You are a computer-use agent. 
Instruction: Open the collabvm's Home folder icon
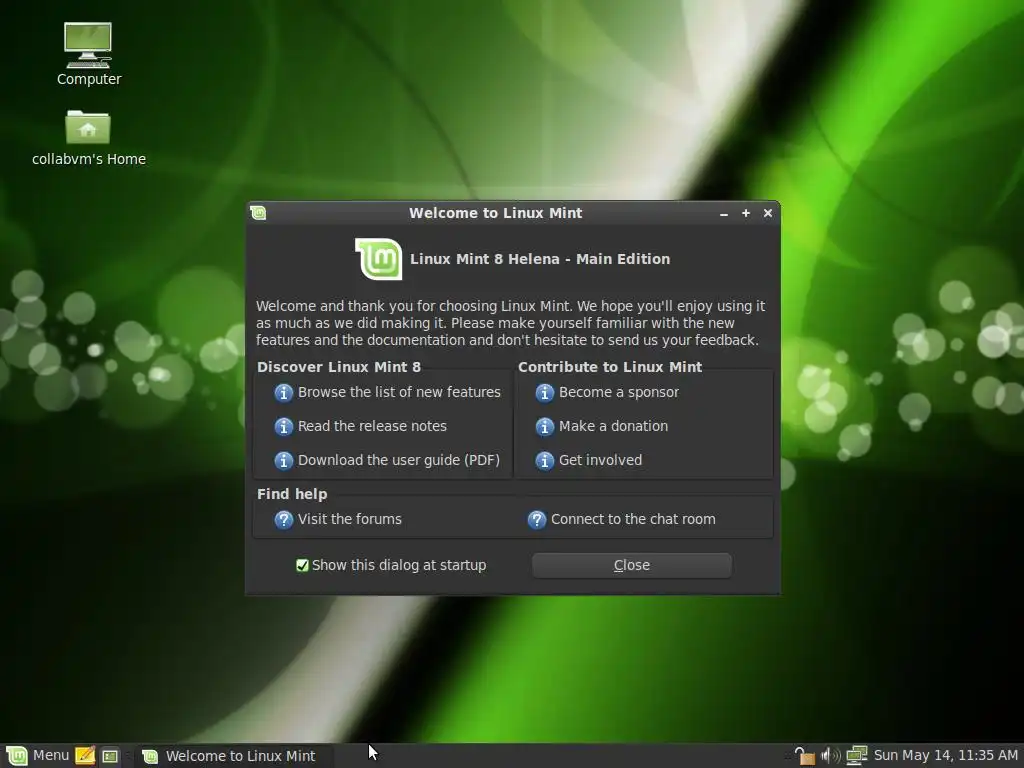coord(88,138)
